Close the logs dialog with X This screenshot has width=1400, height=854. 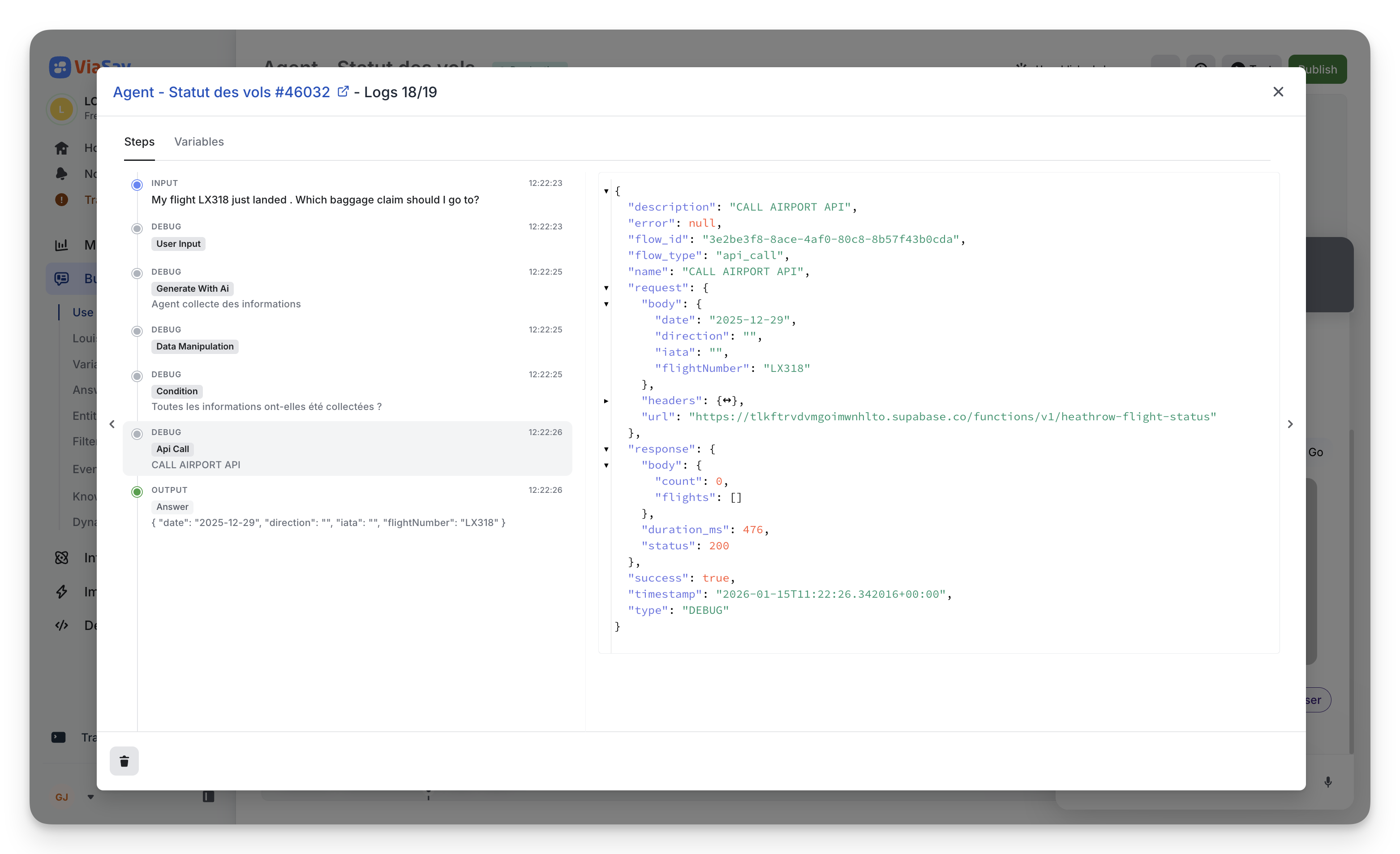[1278, 91]
